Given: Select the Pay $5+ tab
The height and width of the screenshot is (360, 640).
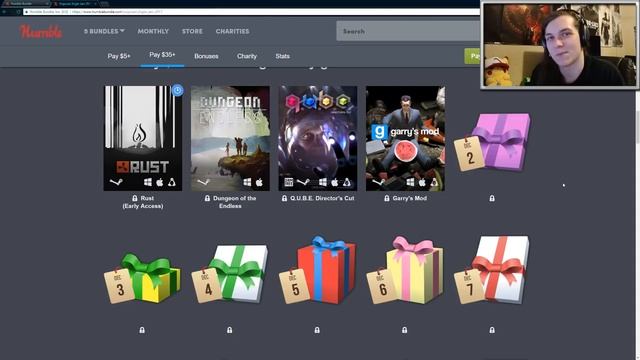Looking at the screenshot, I should [119, 56].
